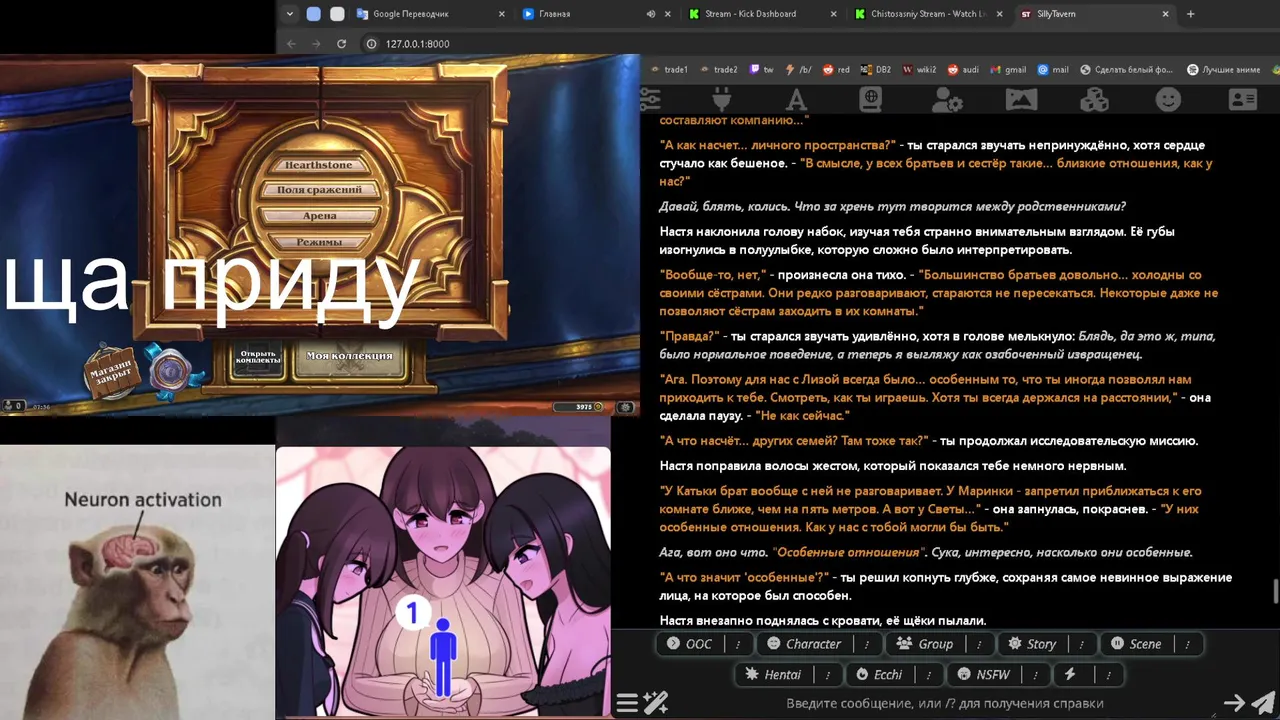Click the Character quick reply button
The image size is (1280, 720).
click(x=805, y=644)
